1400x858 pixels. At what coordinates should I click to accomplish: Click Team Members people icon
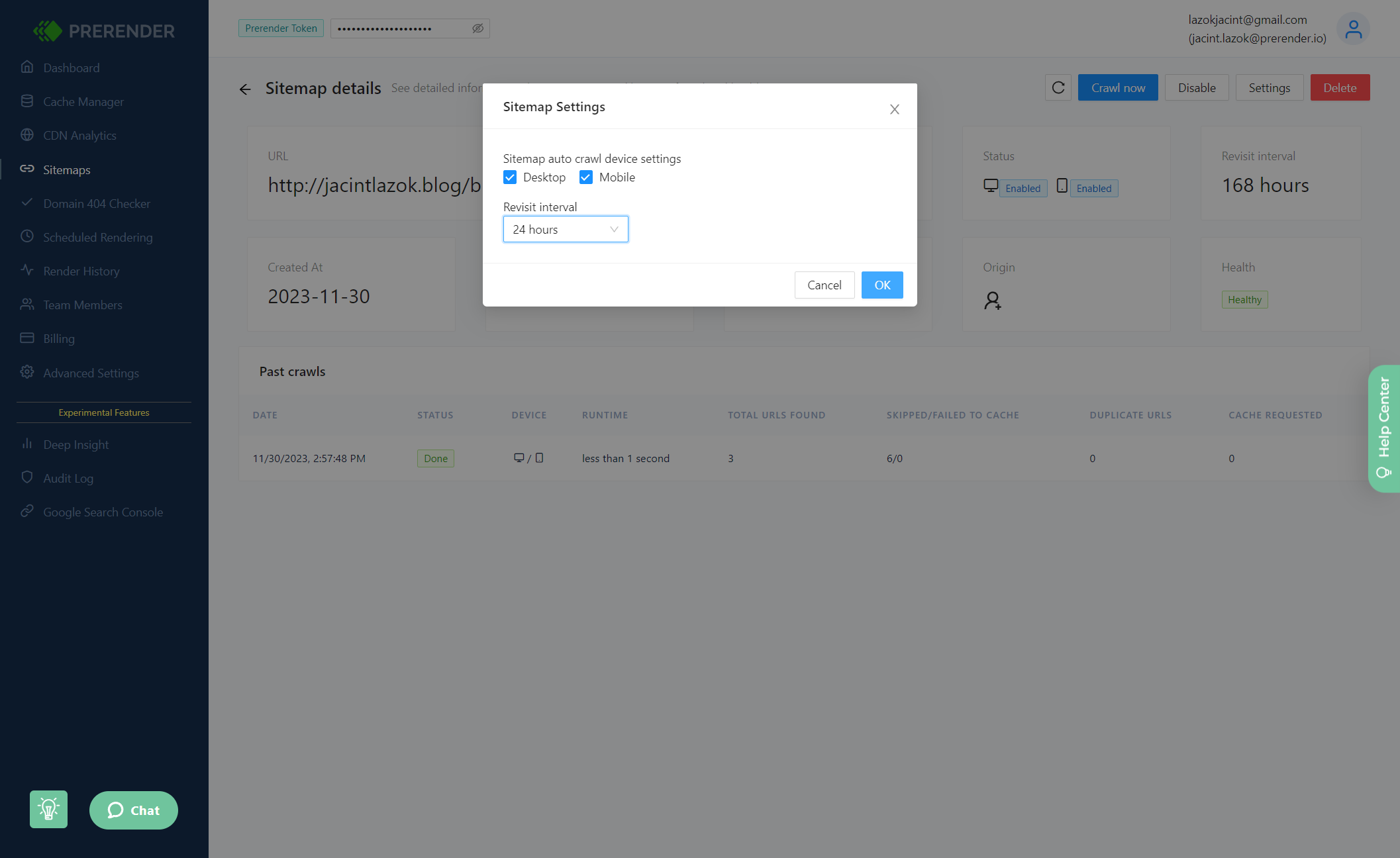point(27,304)
